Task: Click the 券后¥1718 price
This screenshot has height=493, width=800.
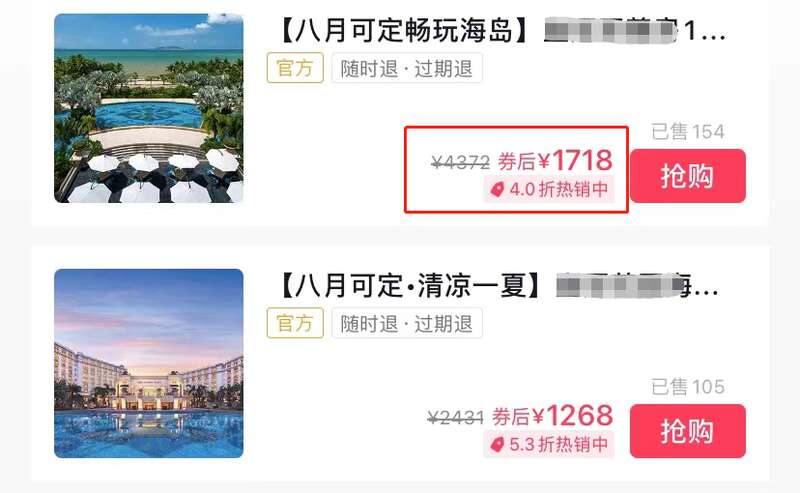Action: (555, 161)
